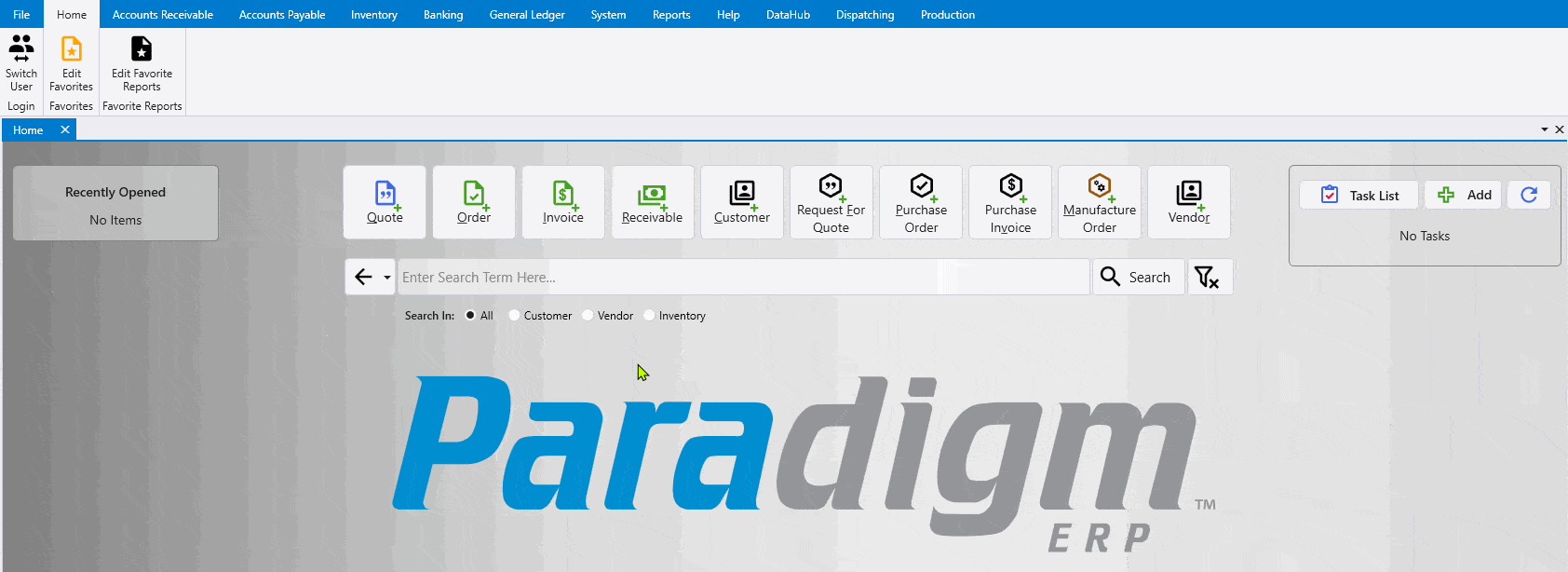The width and height of the screenshot is (1568, 572).
Task: Add a new Vendor
Action: tap(1189, 202)
